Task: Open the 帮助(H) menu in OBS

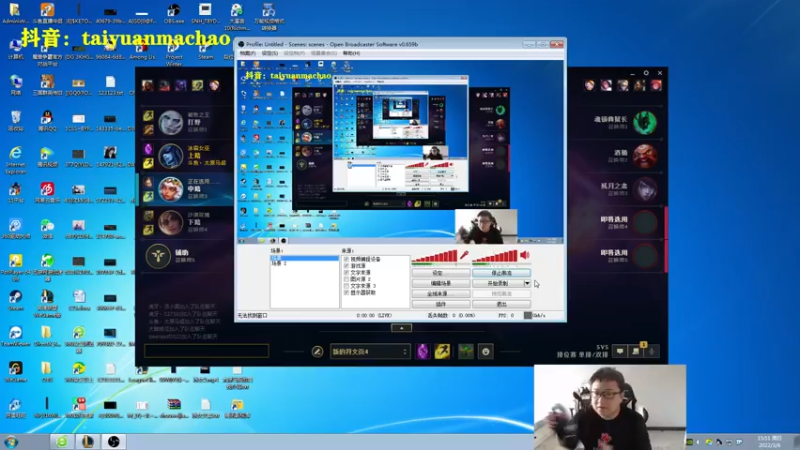Action: 351,53
